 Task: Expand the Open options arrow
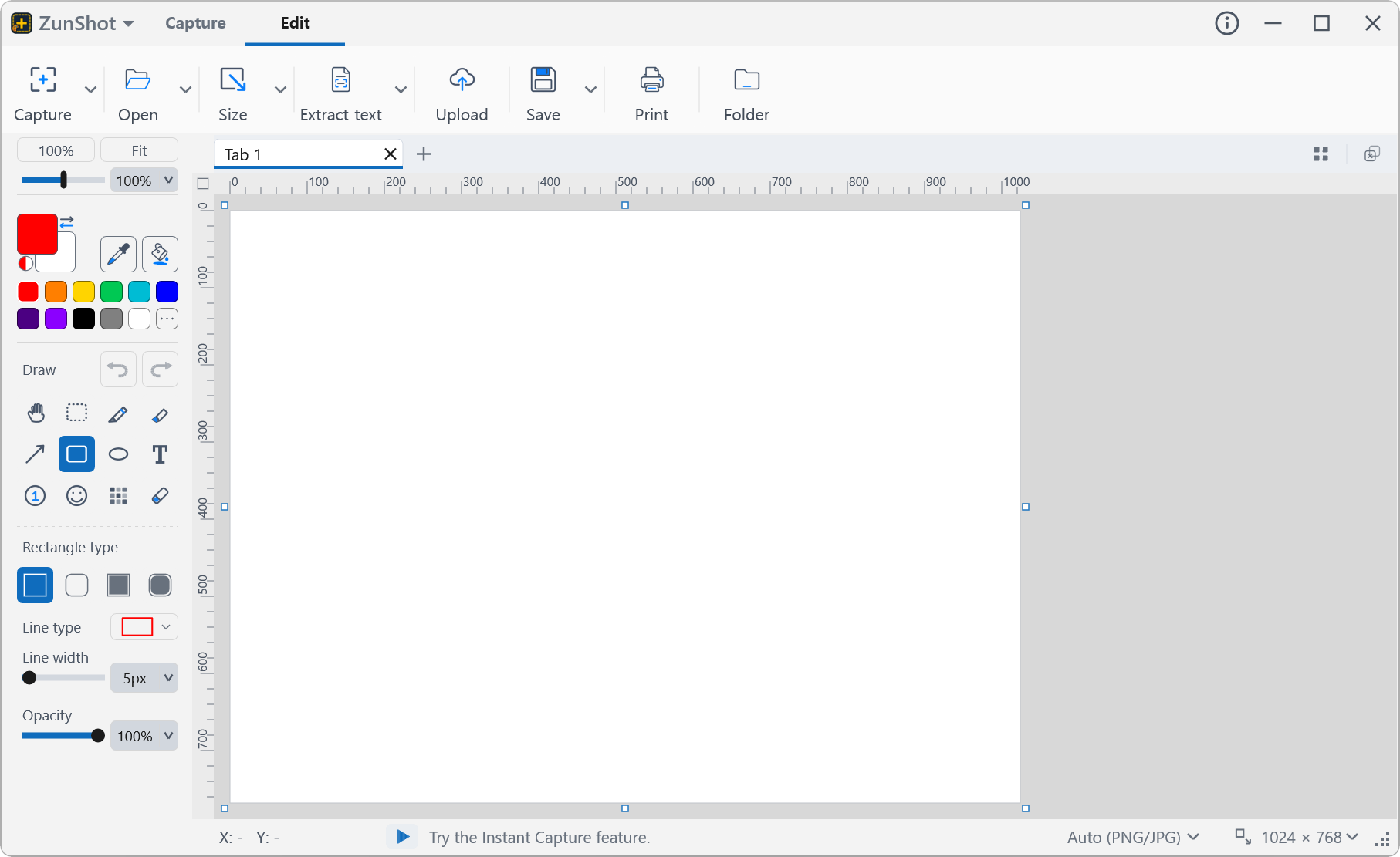[x=185, y=89]
